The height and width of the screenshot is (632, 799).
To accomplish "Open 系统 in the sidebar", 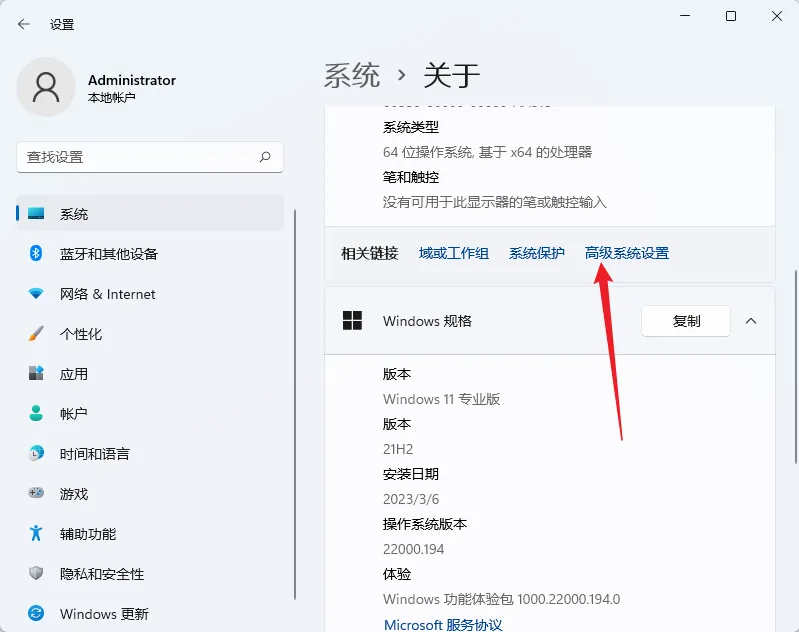I will pyautogui.click(x=150, y=214).
